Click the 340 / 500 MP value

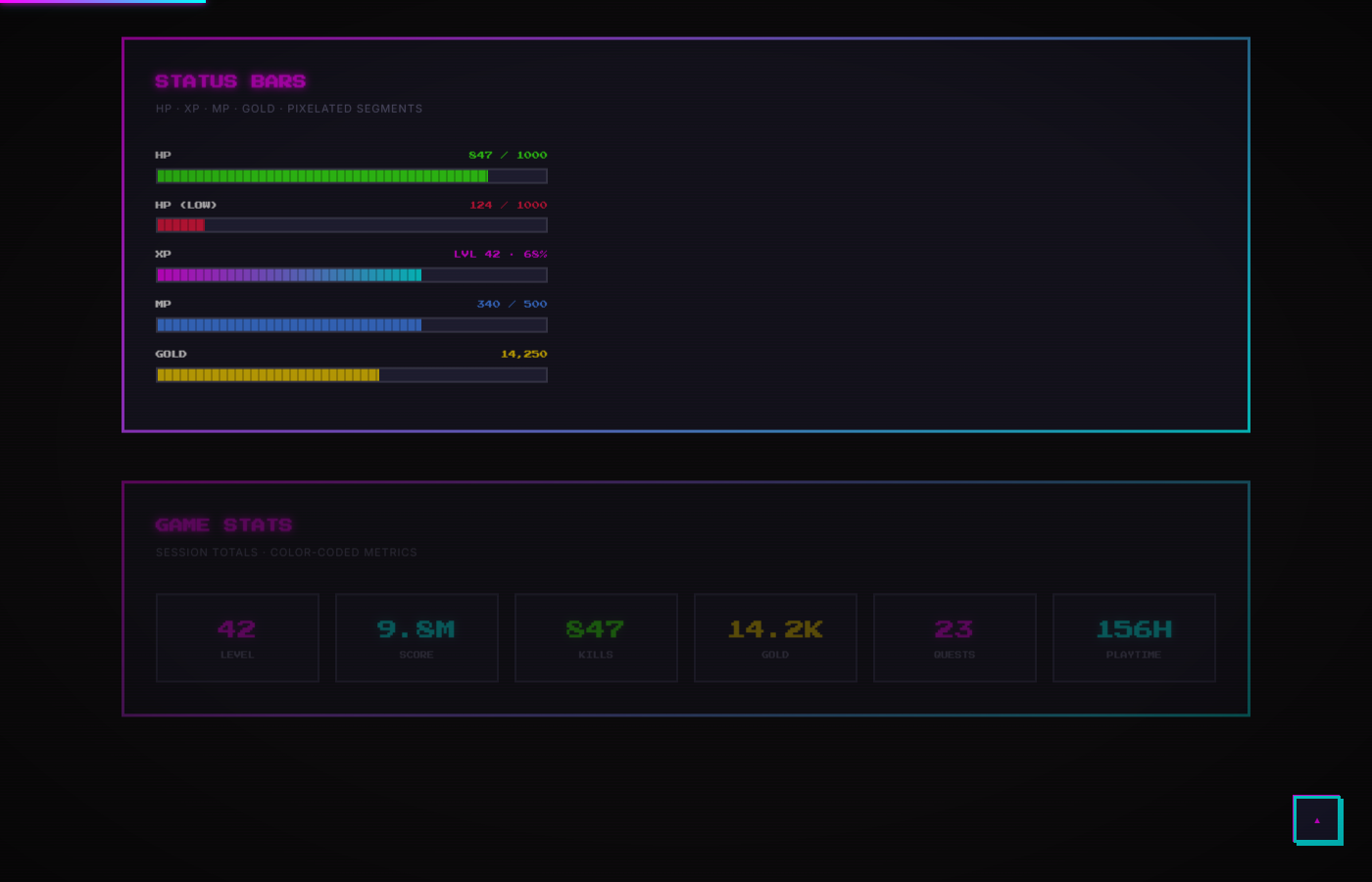click(512, 304)
